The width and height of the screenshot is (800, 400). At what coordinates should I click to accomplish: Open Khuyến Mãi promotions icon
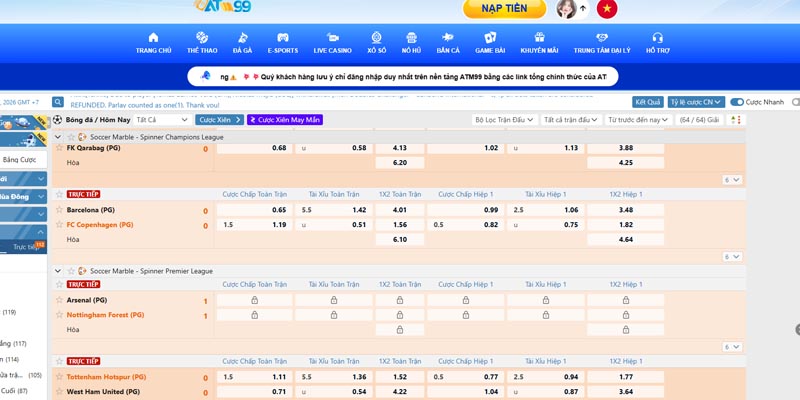coord(539,37)
